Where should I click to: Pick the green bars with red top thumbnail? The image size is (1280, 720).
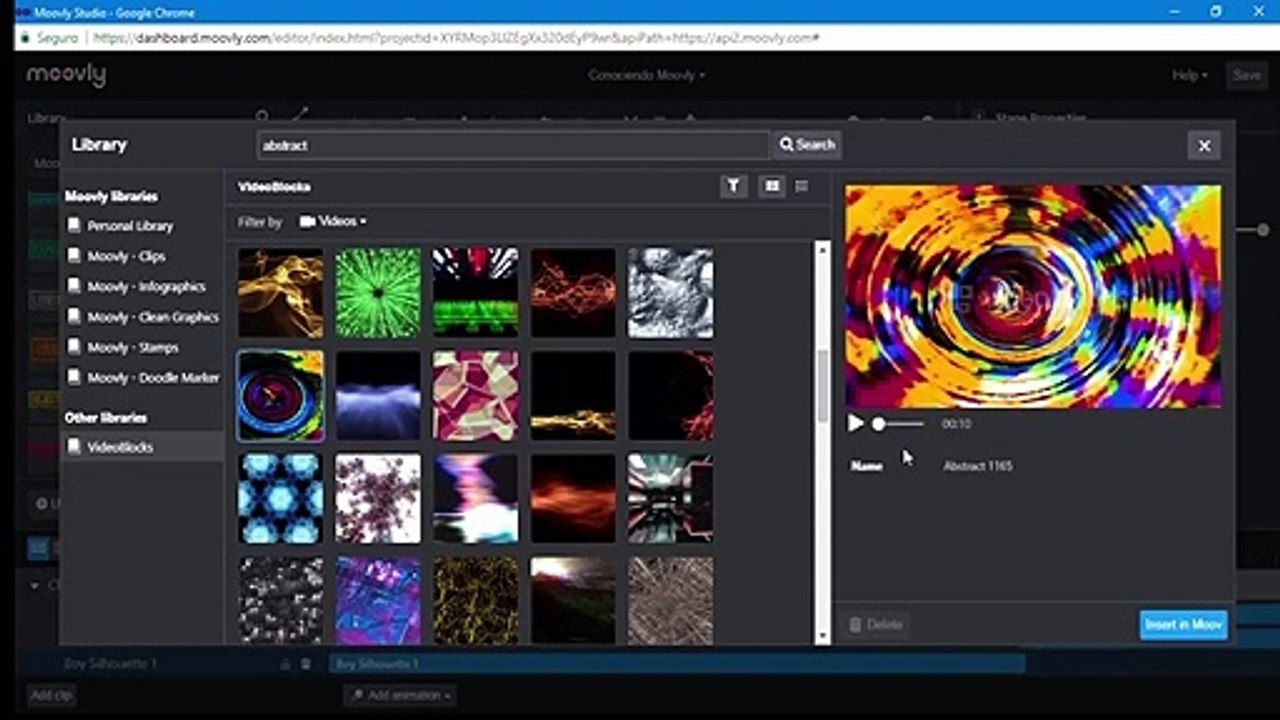point(475,293)
